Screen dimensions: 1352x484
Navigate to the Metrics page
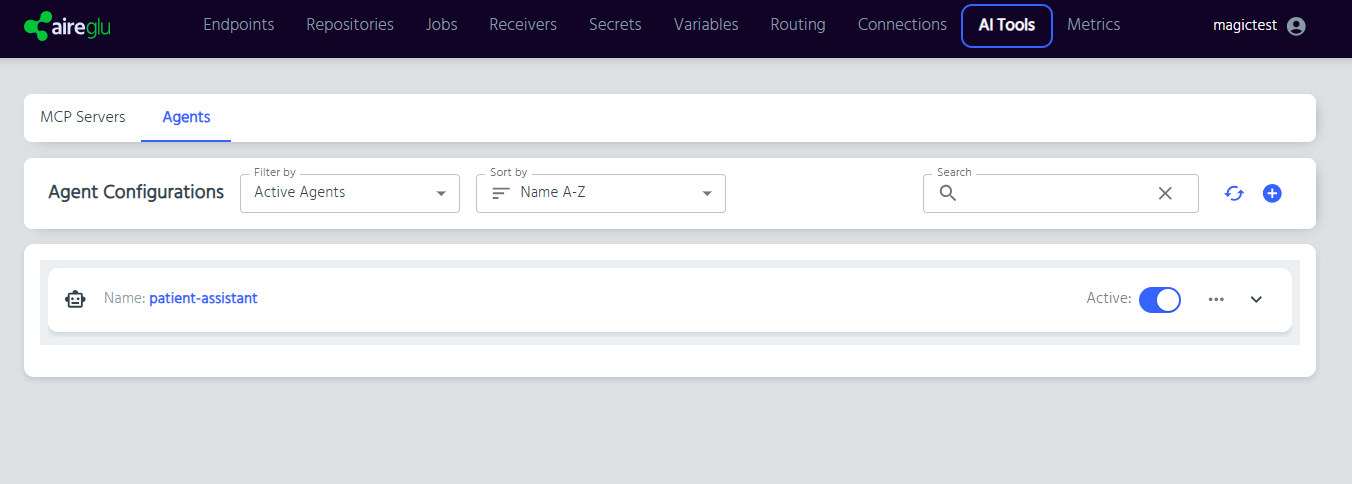tap(1094, 25)
